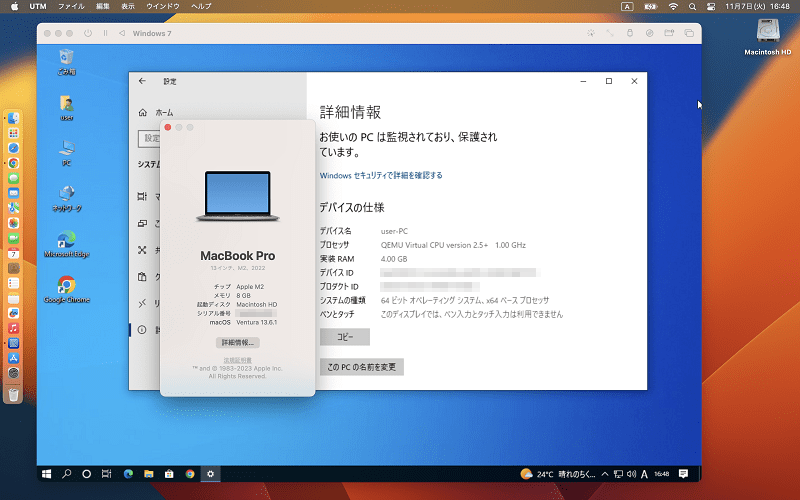
Task: Open the UTM windows icon
Action: [x=689, y=33]
